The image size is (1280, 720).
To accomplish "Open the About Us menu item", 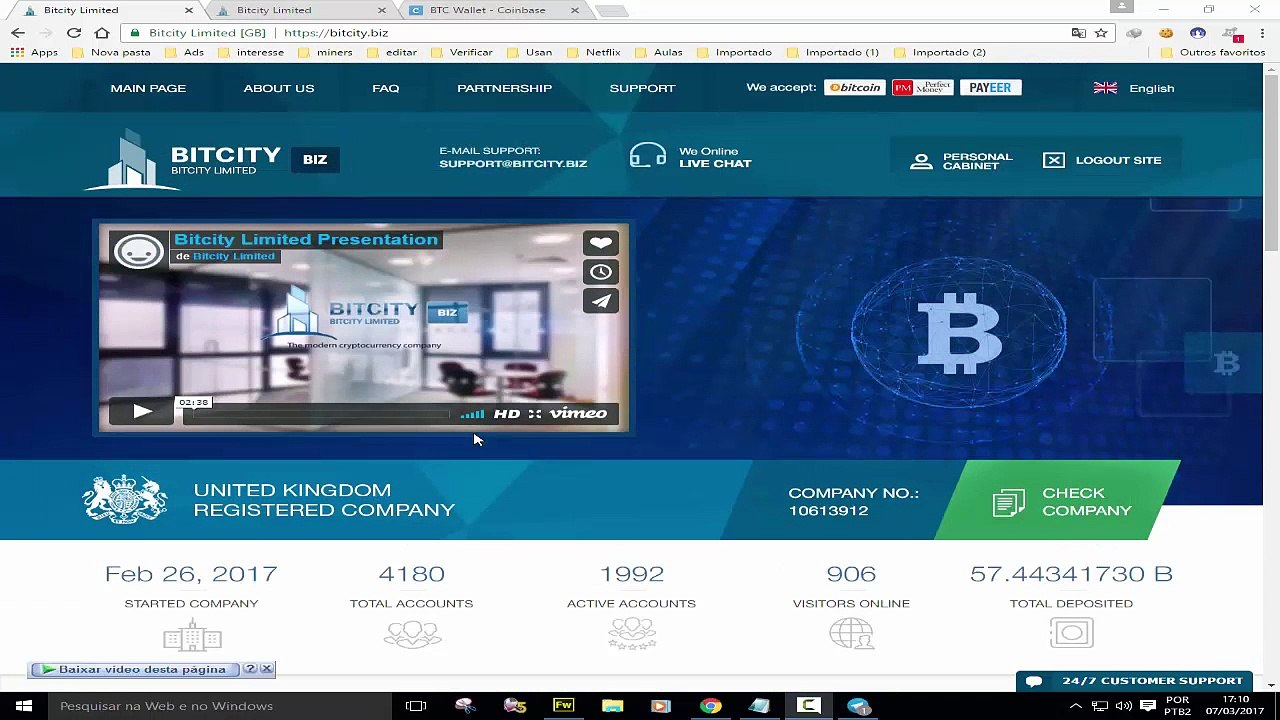I will tap(279, 88).
